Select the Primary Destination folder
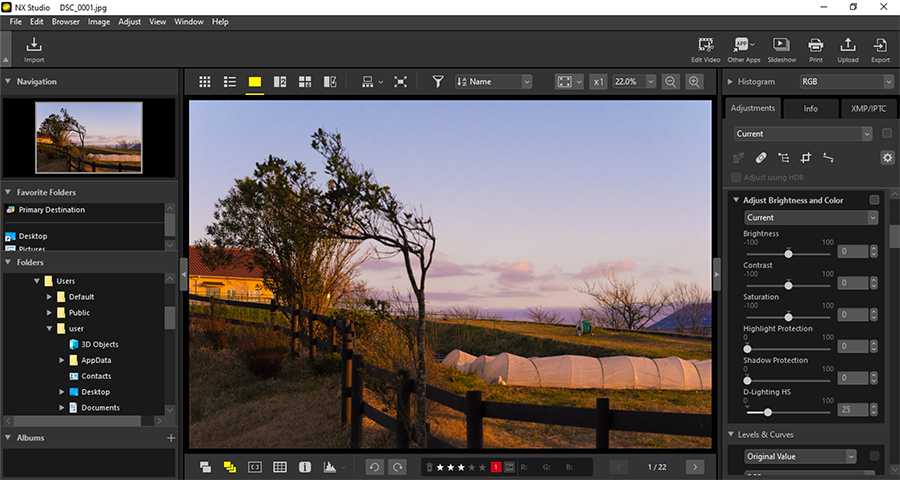The height and width of the screenshot is (480, 900). click(x=52, y=210)
